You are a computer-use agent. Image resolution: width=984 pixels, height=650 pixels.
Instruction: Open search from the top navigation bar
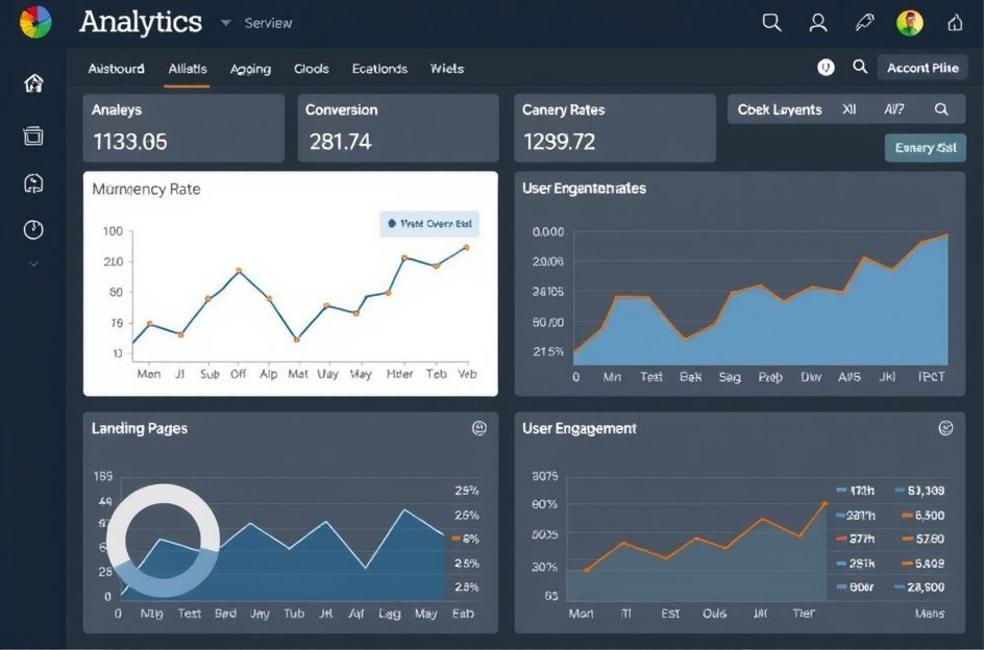[771, 22]
